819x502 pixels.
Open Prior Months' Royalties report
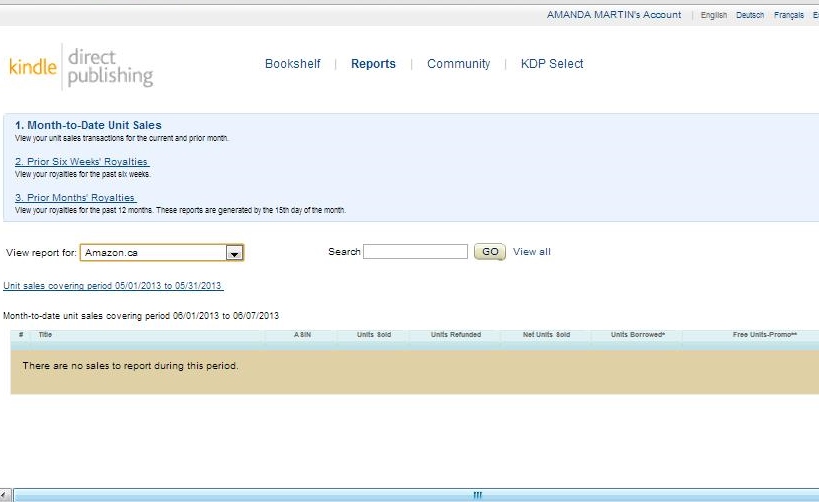pos(76,198)
